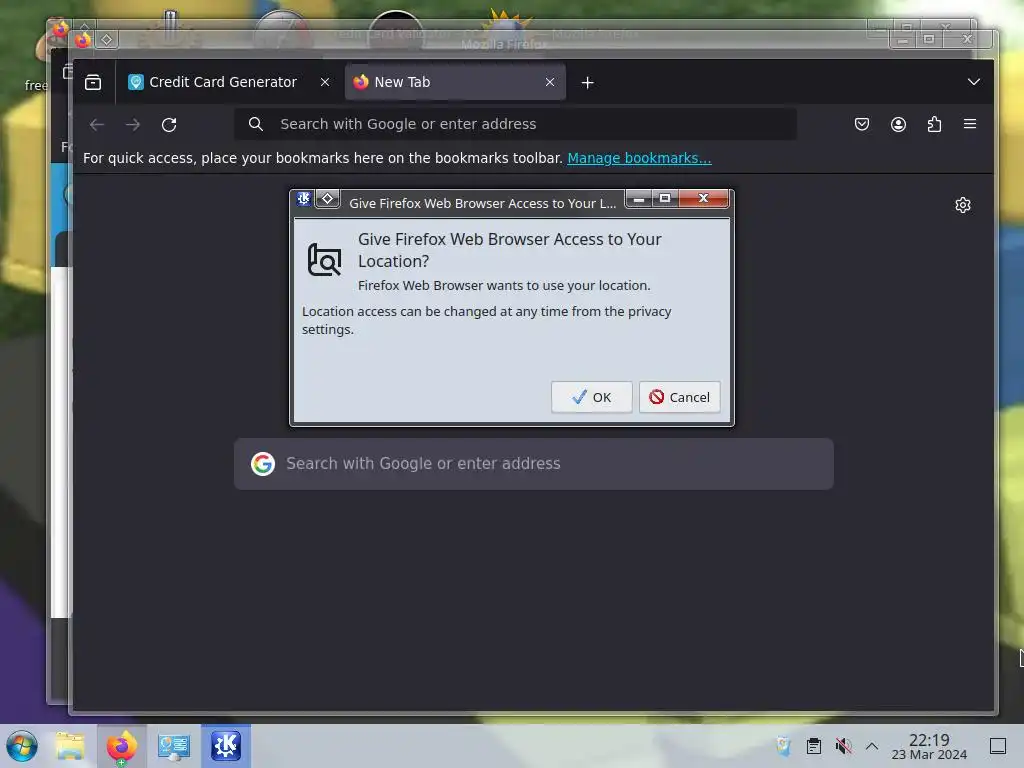The width and height of the screenshot is (1024, 768).
Task: Maximize the front Firefox window
Action: pyautogui.click(x=929, y=40)
